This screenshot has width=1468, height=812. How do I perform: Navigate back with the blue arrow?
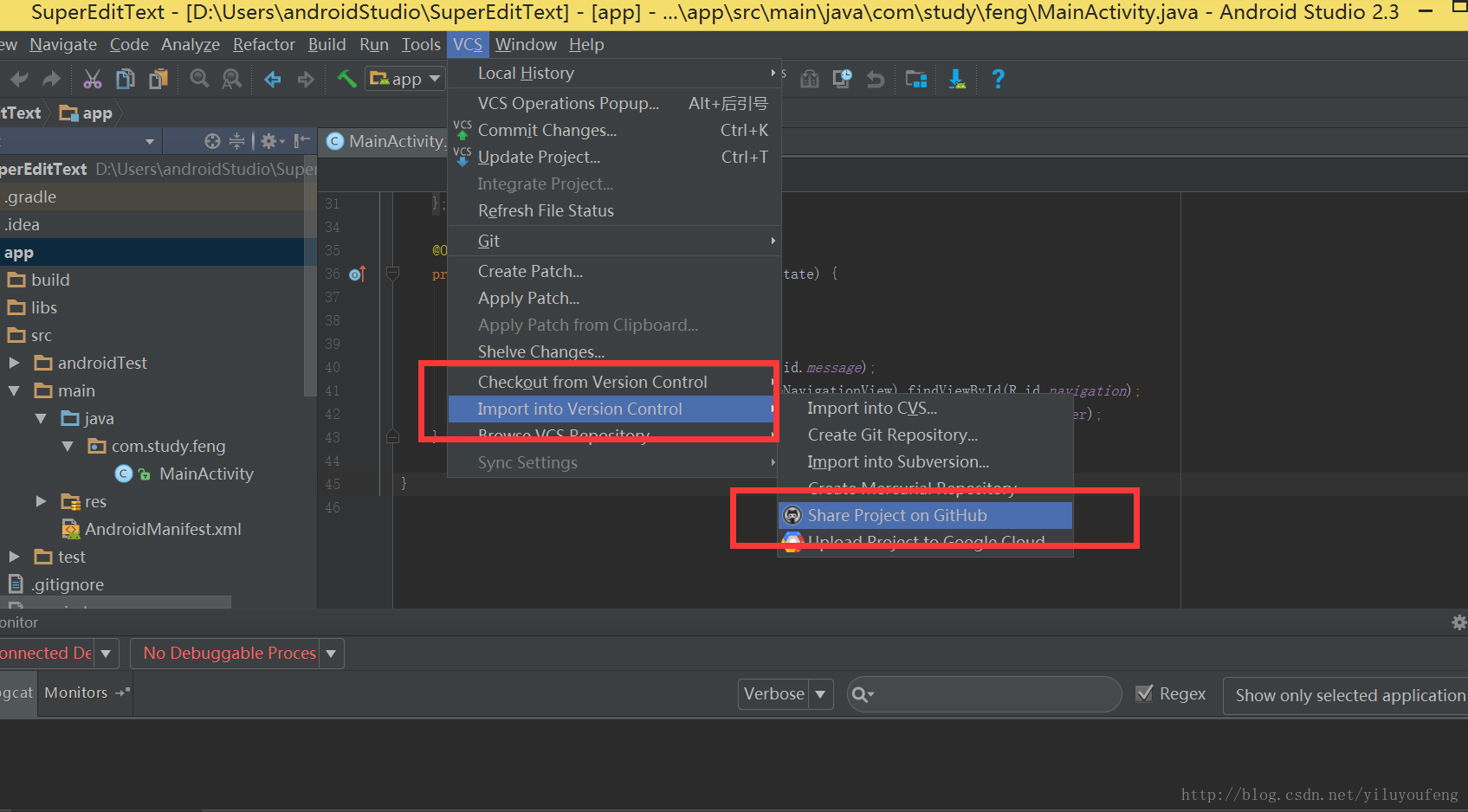[273, 80]
